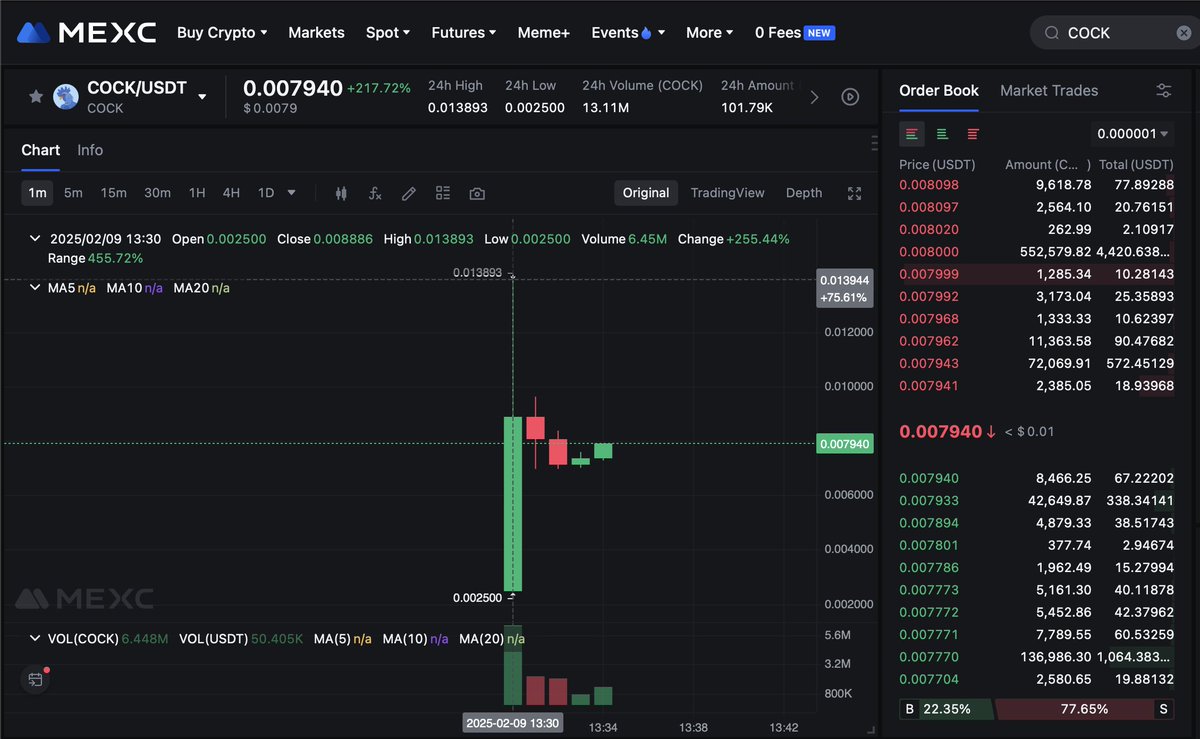Click the 2025-02-09 13:30 time marker

point(513,723)
